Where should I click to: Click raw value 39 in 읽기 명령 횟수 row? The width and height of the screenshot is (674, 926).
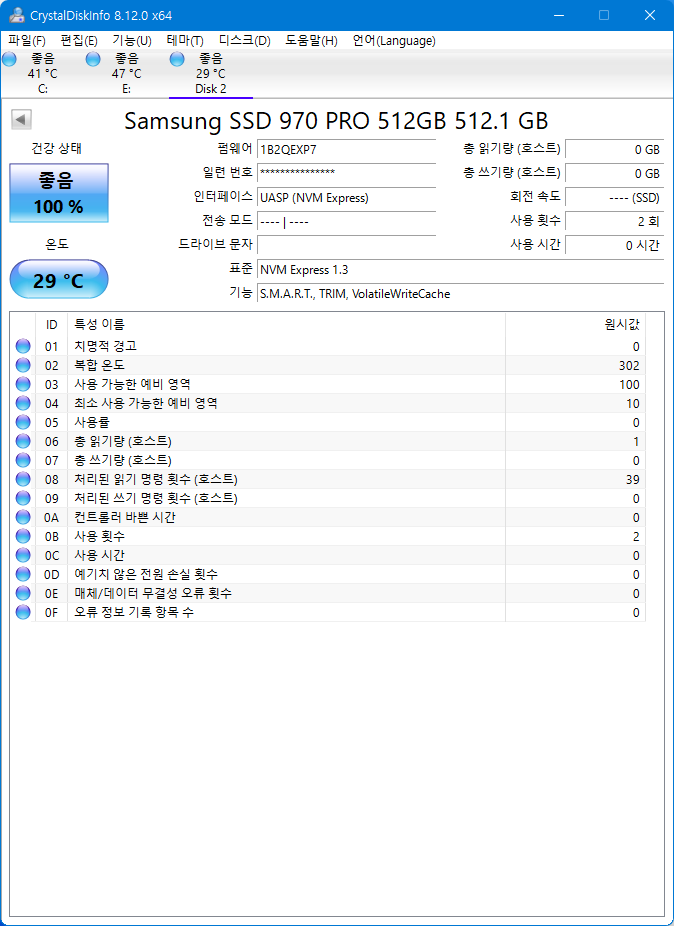click(632, 480)
